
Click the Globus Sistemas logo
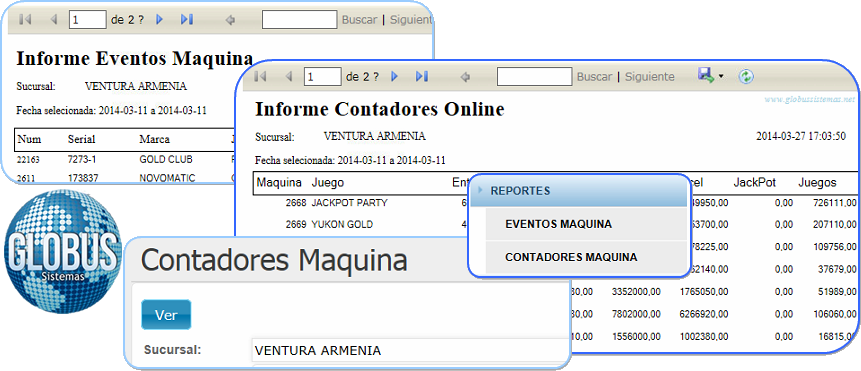coord(64,251)
